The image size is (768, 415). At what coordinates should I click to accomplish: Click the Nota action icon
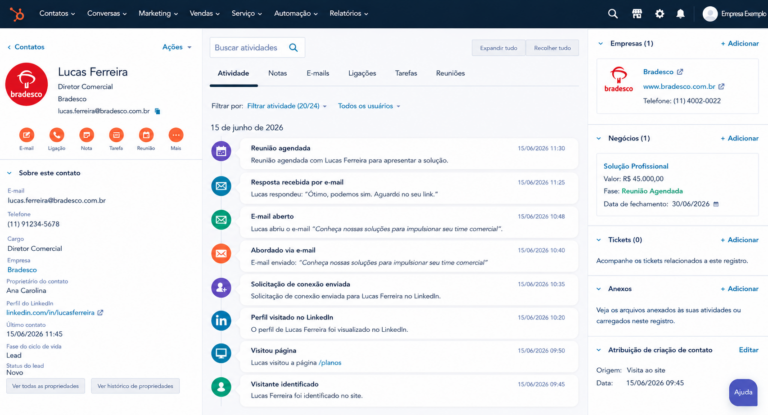coord(86,135)
